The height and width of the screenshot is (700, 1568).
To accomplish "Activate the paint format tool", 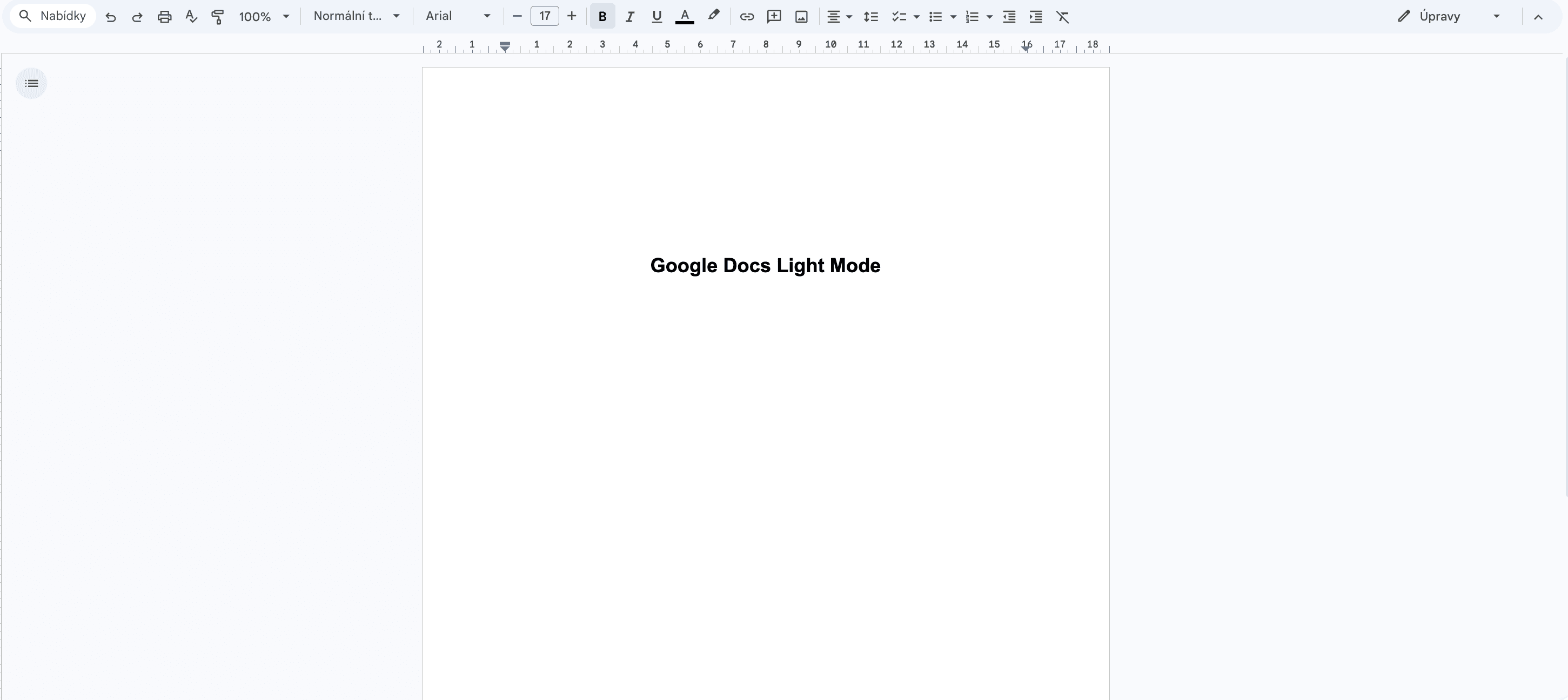I will (x=217, y=16).
